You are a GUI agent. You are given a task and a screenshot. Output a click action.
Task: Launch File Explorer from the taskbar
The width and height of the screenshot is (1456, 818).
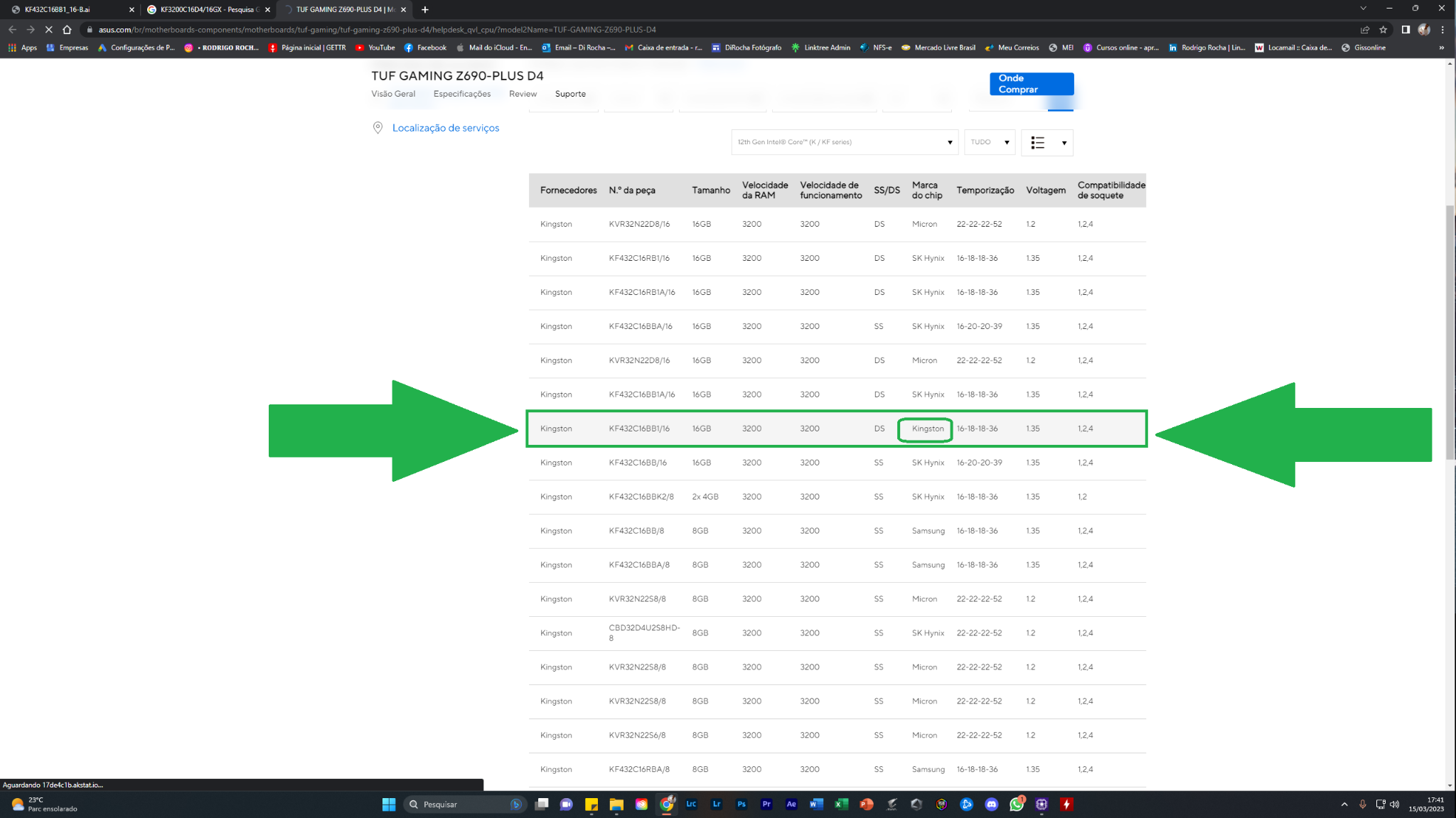point(616,804)
